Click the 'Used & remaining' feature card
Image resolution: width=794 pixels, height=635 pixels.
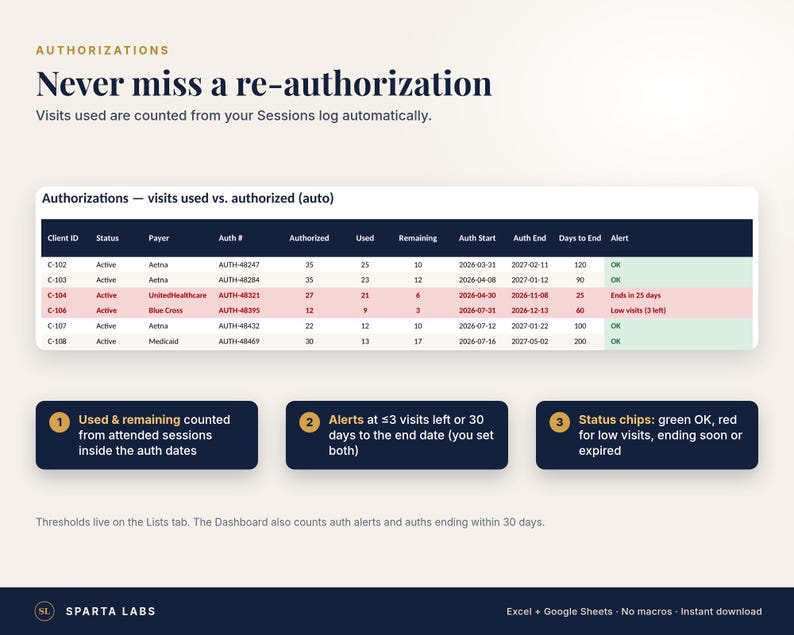pyautogui.click(x=147, y=435)
